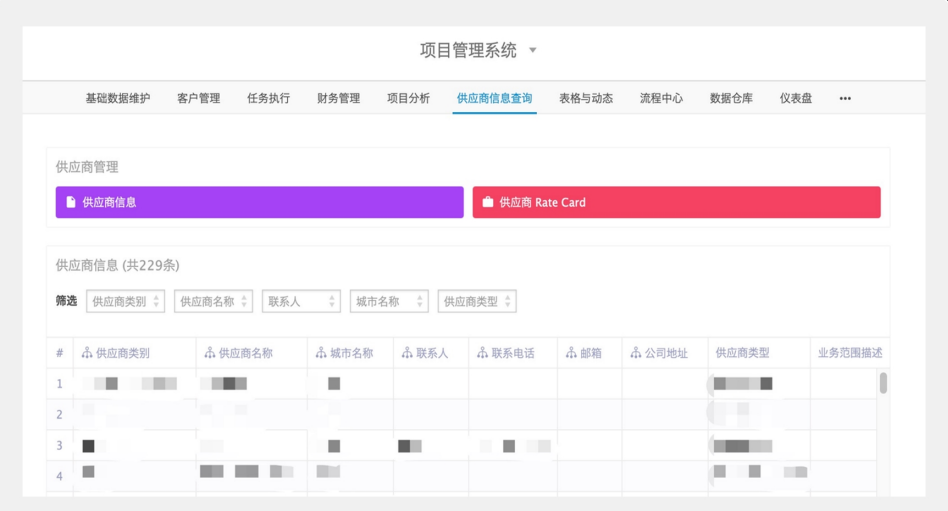The image size is (948, 511).
Task: Go to the 财务管理 tab
Action: 338,98
